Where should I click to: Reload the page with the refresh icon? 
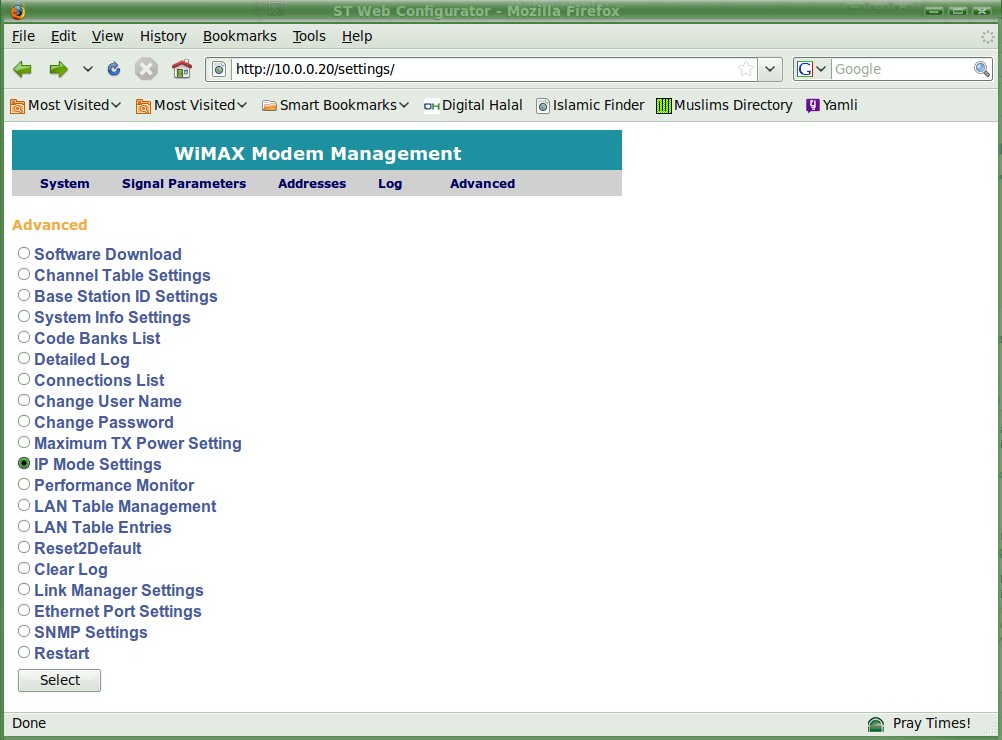(x=114, y=69)
